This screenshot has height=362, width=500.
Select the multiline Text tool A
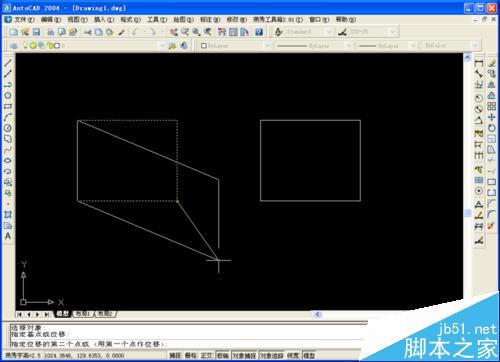click(x=8, y=236)
